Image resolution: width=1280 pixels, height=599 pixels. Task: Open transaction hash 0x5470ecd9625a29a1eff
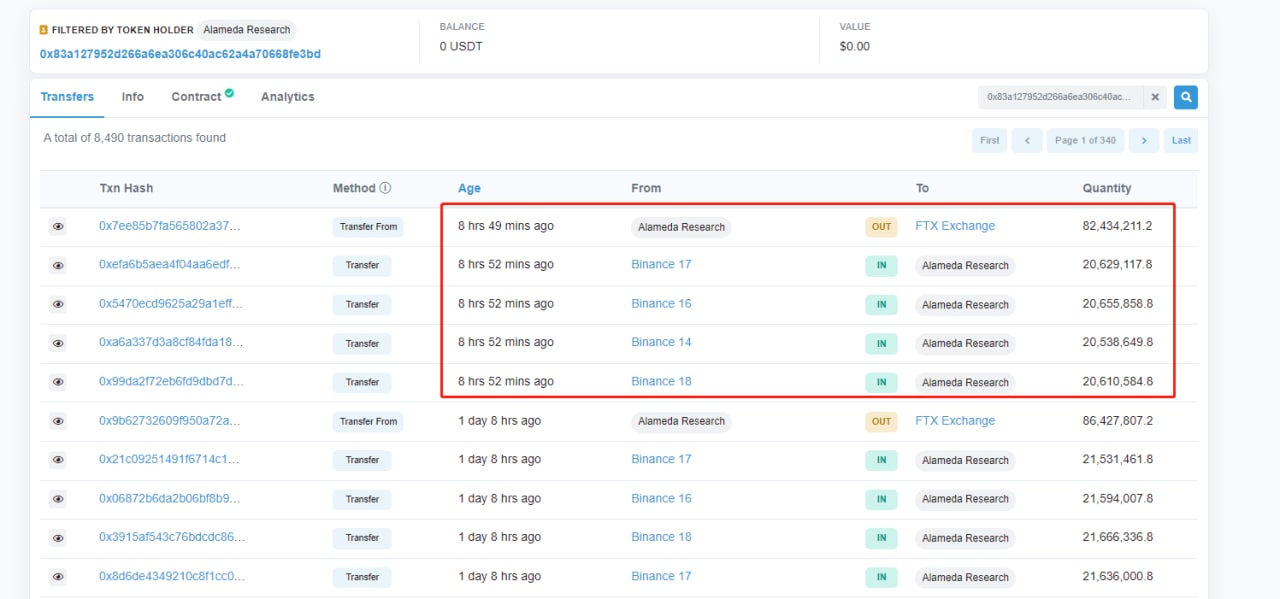click(171, 304)
